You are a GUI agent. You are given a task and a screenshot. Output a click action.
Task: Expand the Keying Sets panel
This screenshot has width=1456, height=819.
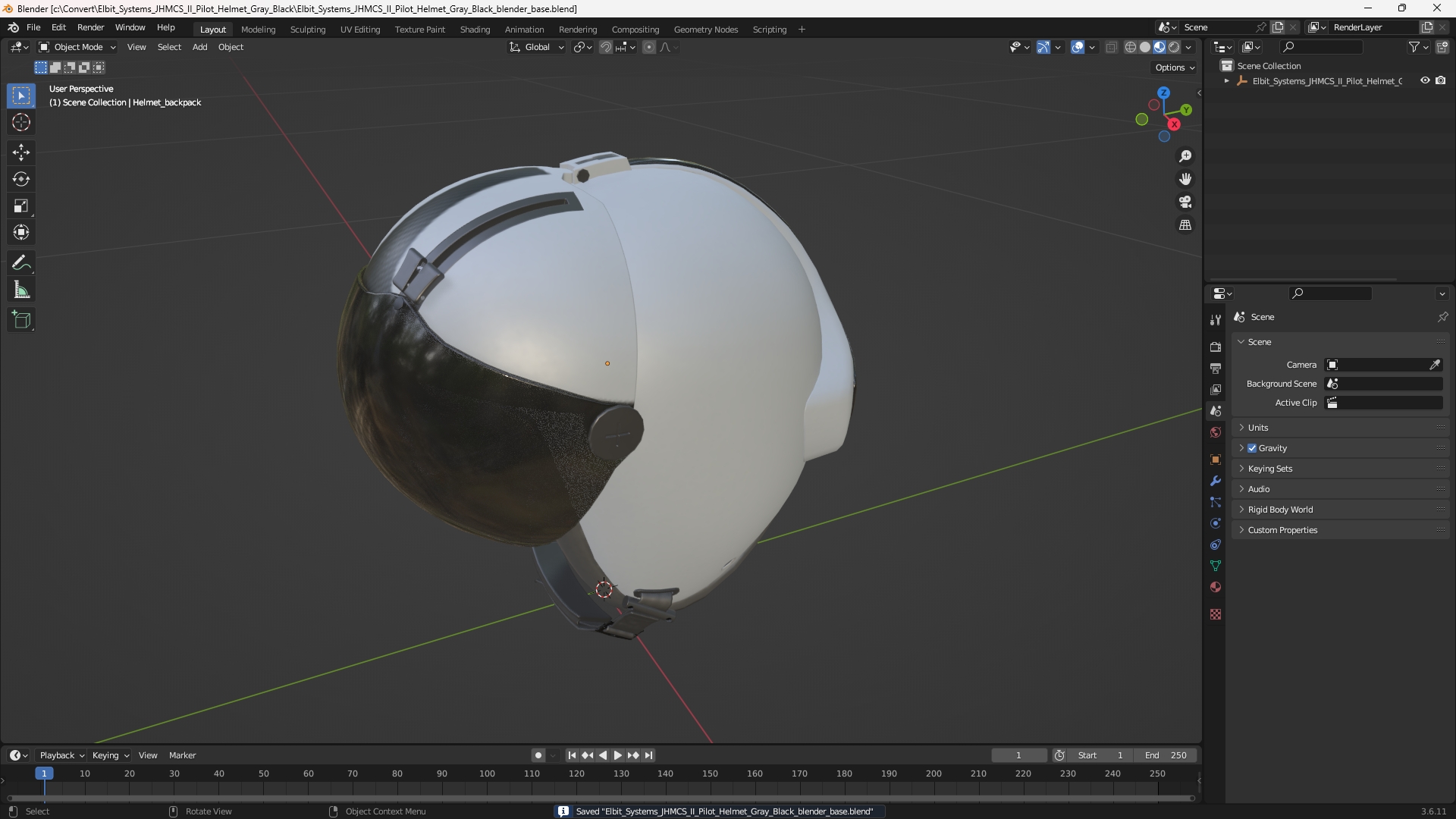coord(1340,469)
